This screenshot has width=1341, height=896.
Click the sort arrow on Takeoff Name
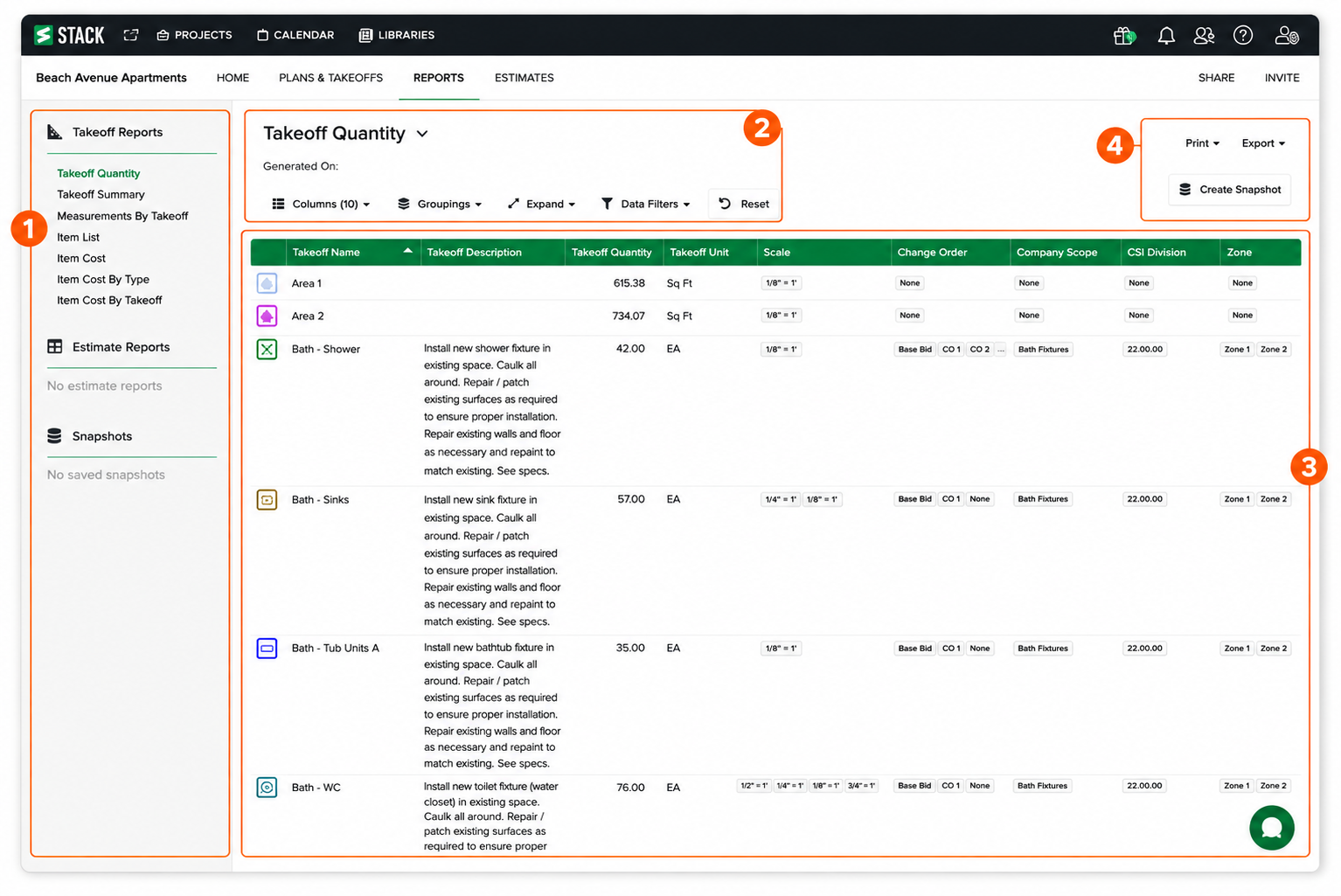pos(407,252)
